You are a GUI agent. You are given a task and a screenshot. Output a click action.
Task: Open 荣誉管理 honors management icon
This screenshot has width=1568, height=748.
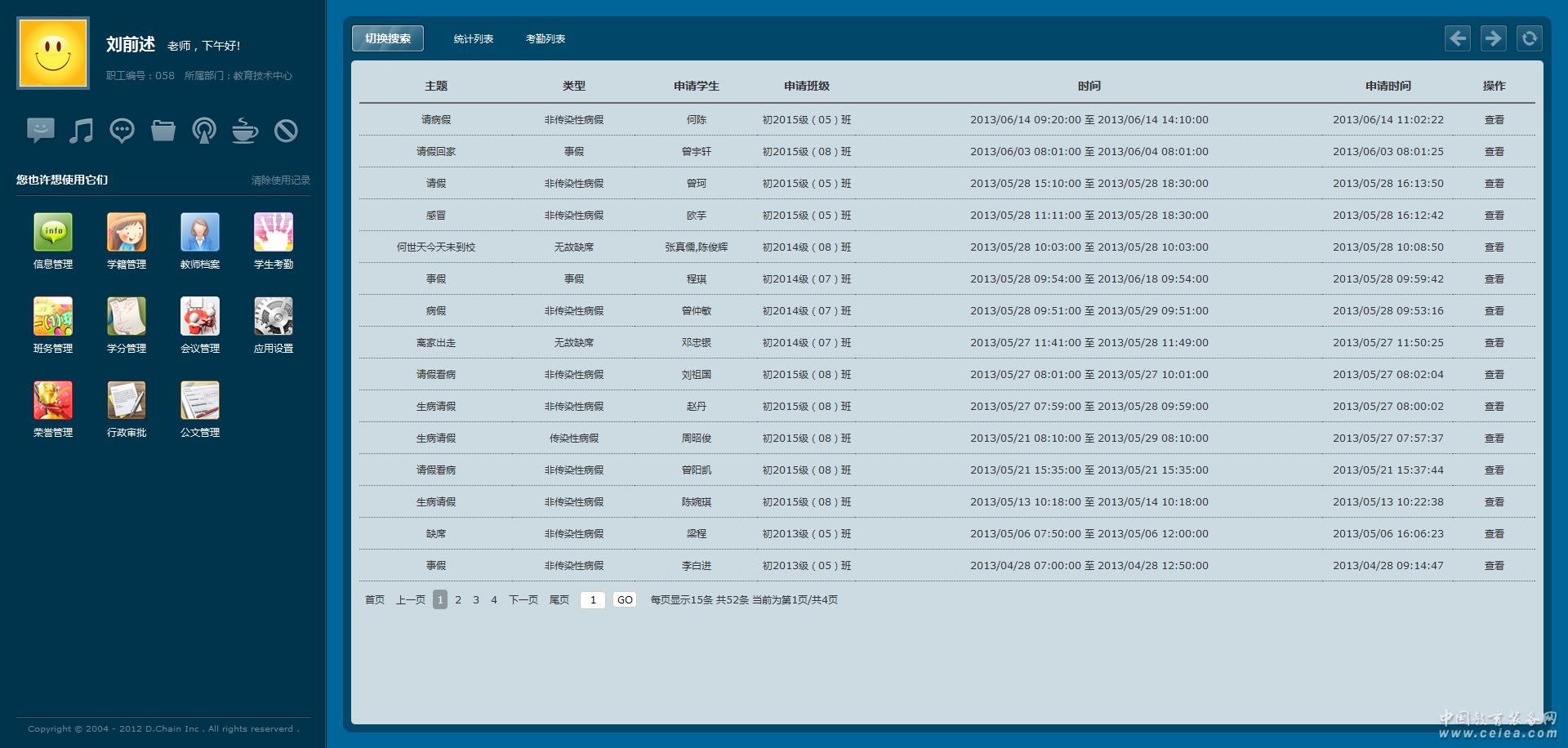[53, 401]
